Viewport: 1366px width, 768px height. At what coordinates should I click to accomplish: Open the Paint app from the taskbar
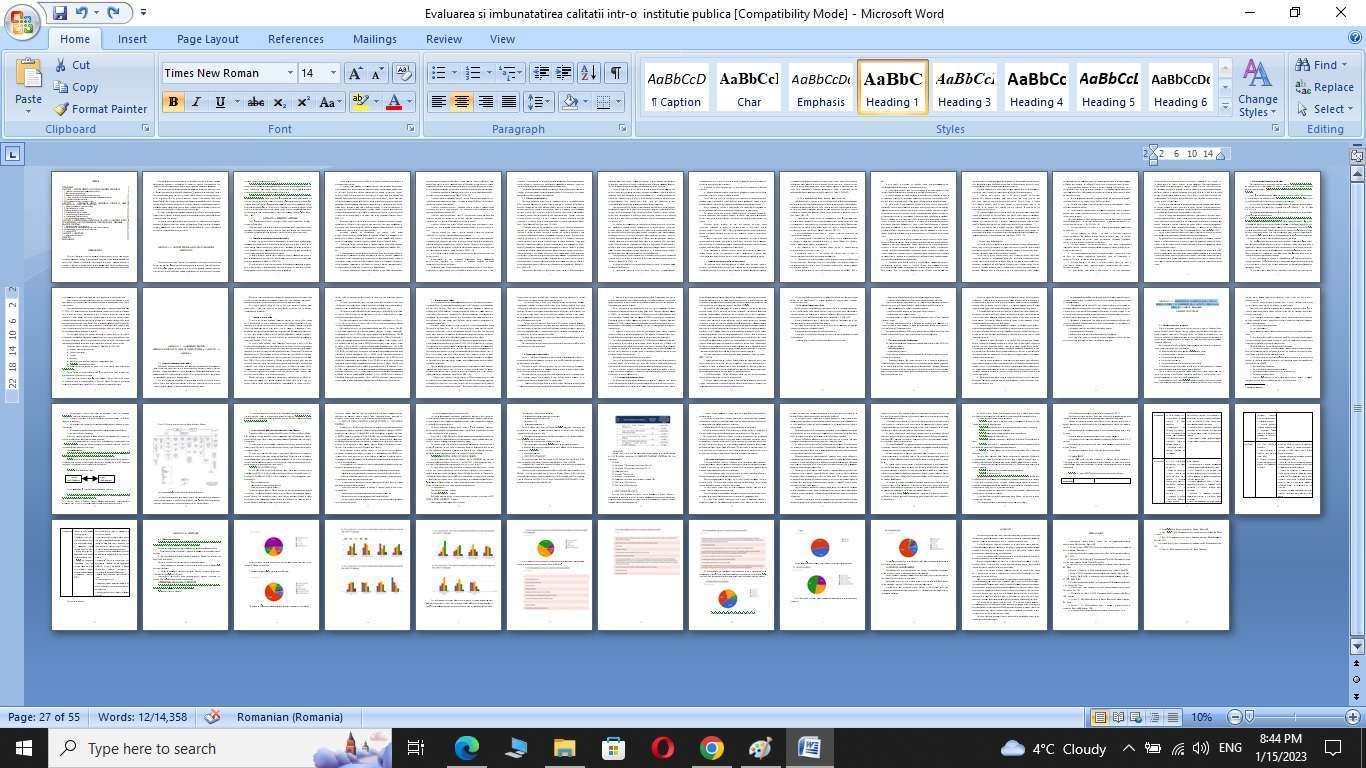coord(760,748)
